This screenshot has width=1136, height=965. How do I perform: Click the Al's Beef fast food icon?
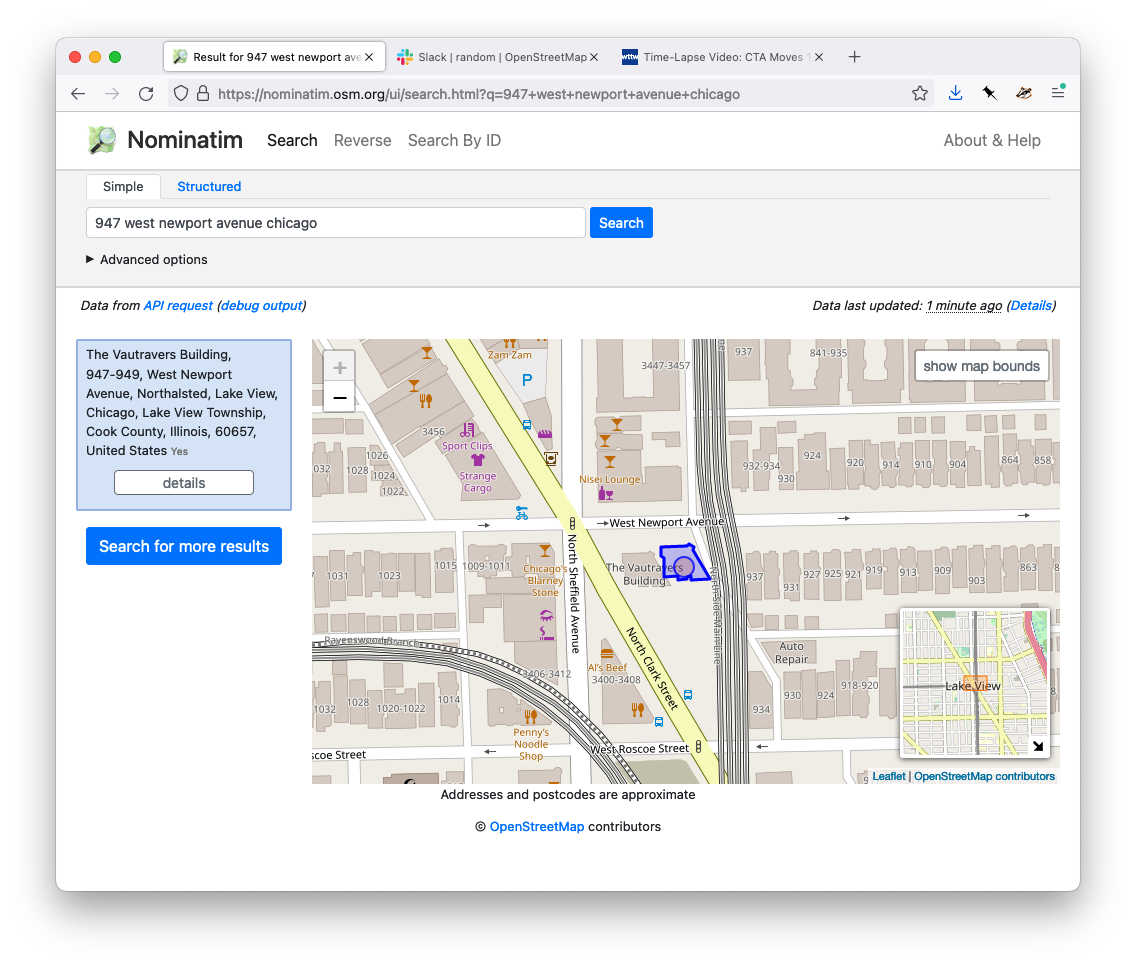(x=607, y=653)
